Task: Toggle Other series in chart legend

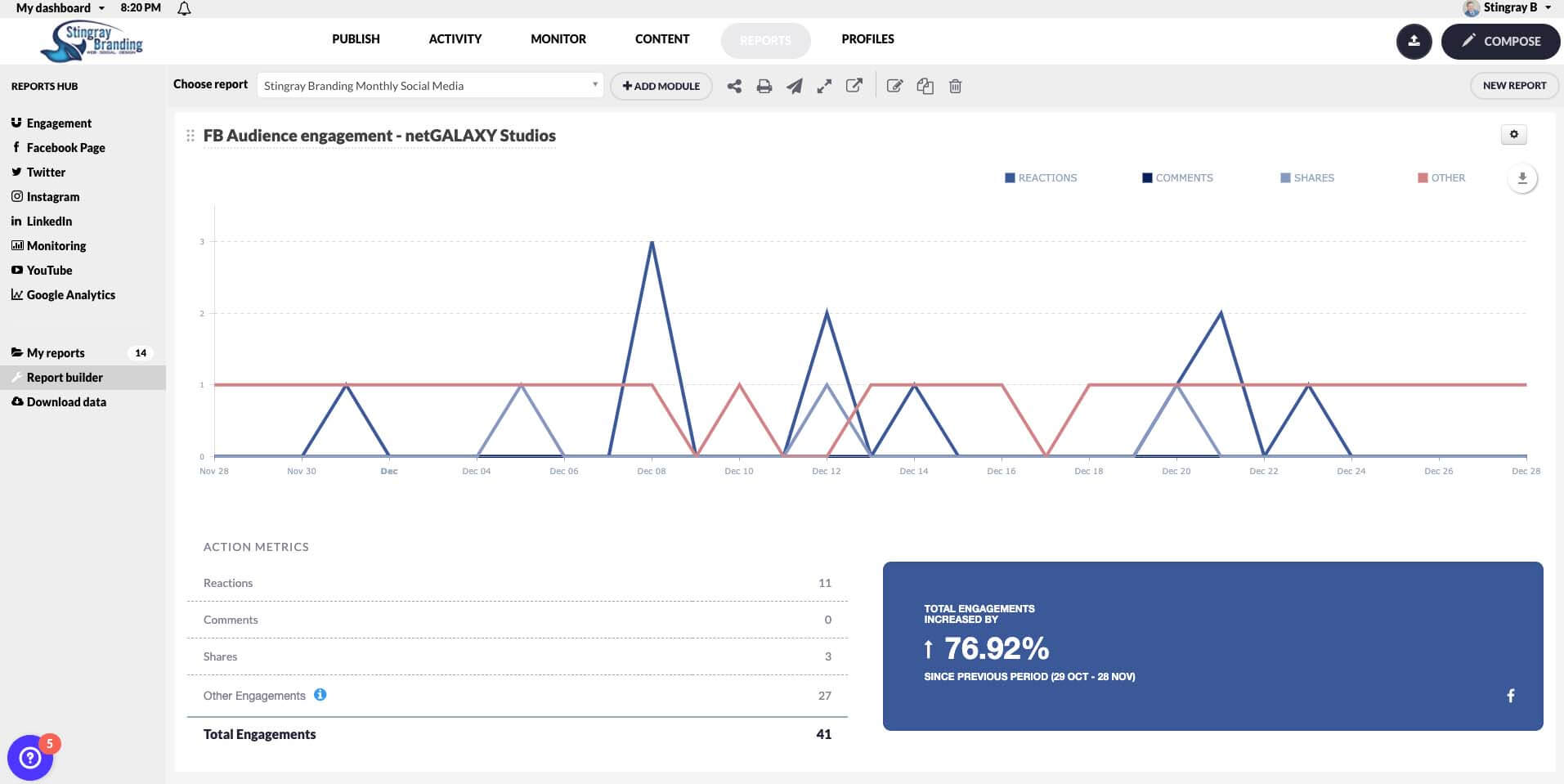Action: [1441, 177]
